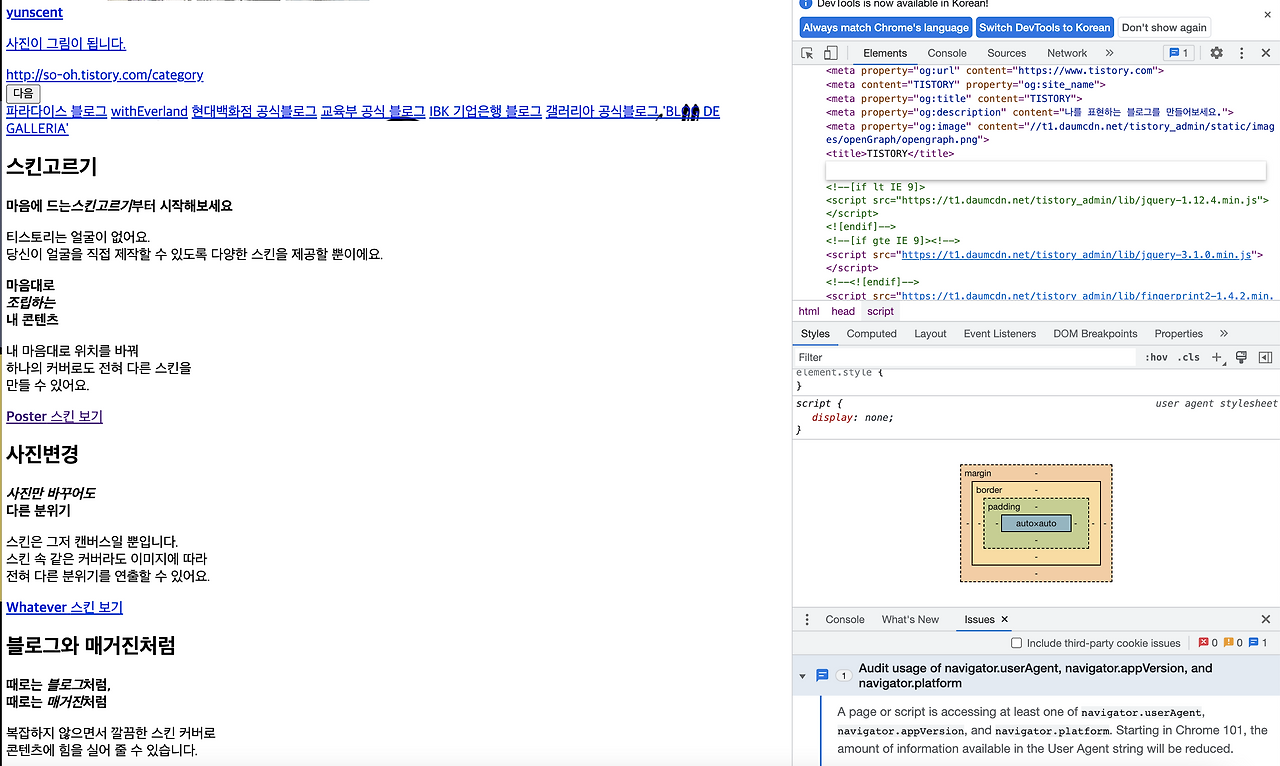Open the withEverland link
The height and width of the screenshot is (766, 1280).
[149, 111]
